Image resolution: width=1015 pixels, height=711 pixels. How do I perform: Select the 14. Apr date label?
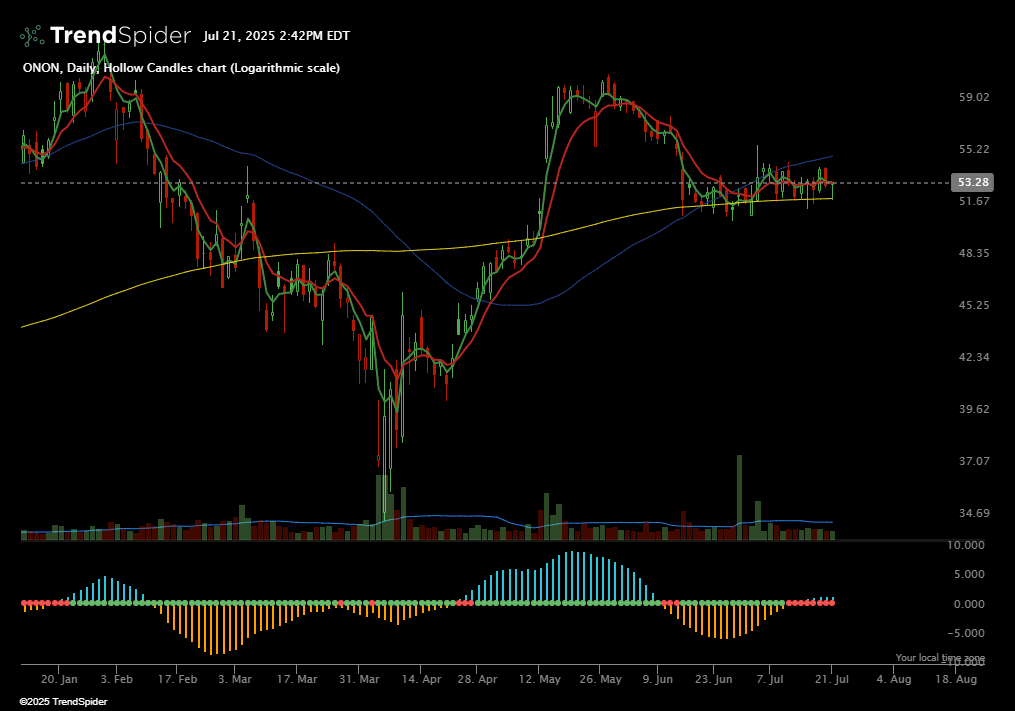pos(420,678)
